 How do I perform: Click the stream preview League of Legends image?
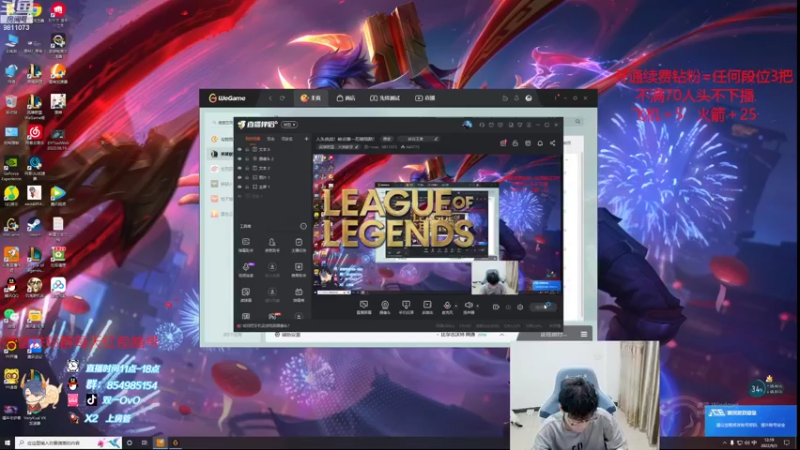tap(399, 219)
